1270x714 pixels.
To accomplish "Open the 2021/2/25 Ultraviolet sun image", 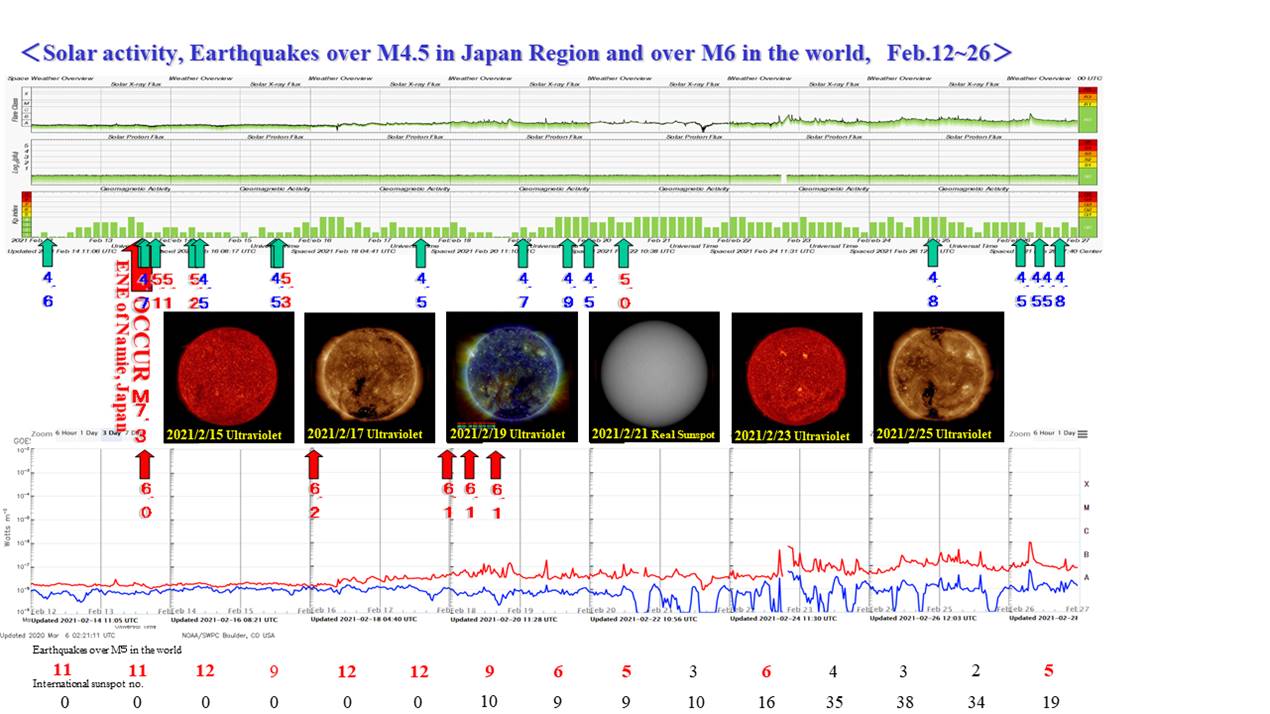I will tap(938, 377).
